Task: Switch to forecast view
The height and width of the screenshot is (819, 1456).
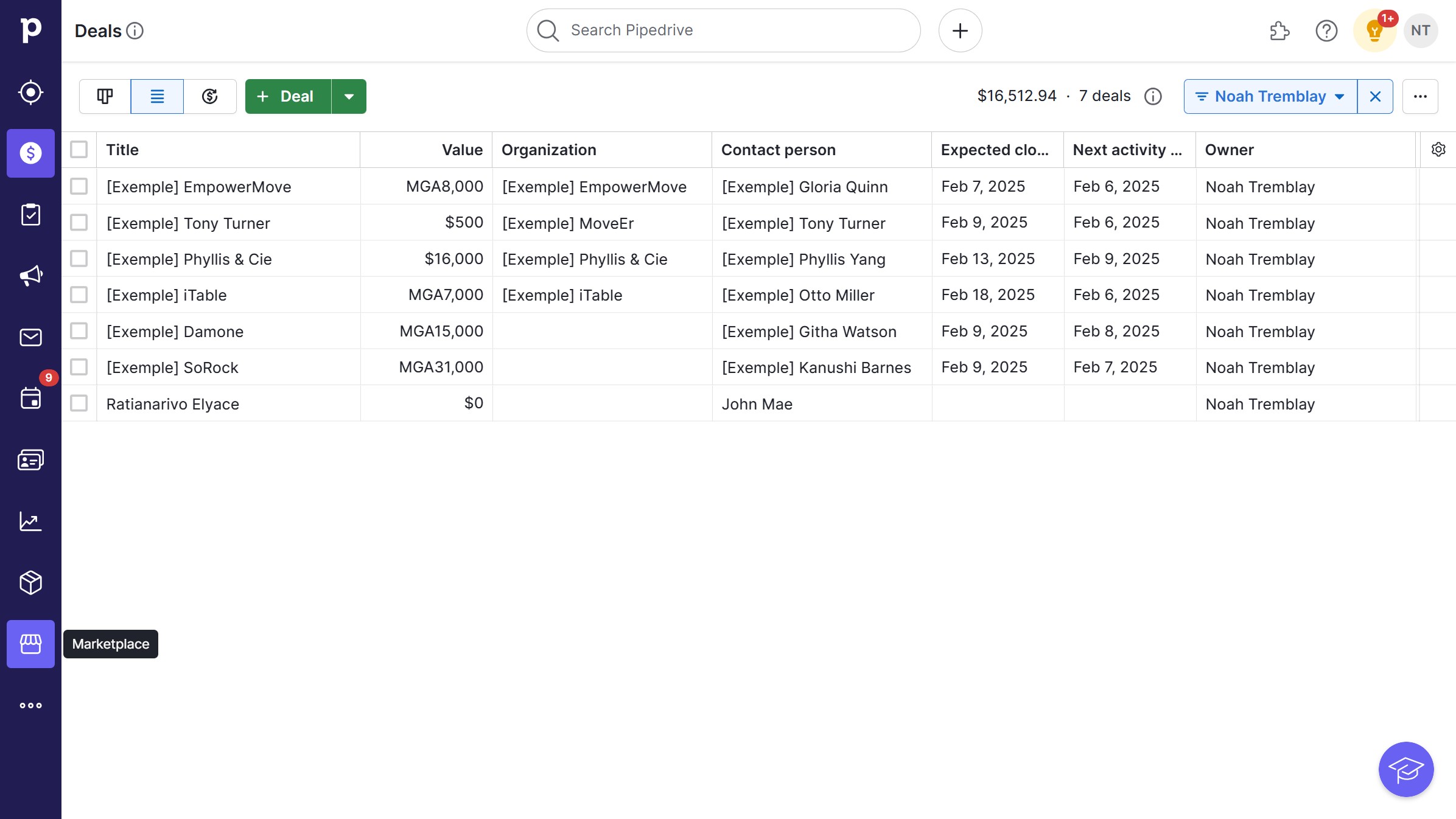Action: [x=209, y=96]
